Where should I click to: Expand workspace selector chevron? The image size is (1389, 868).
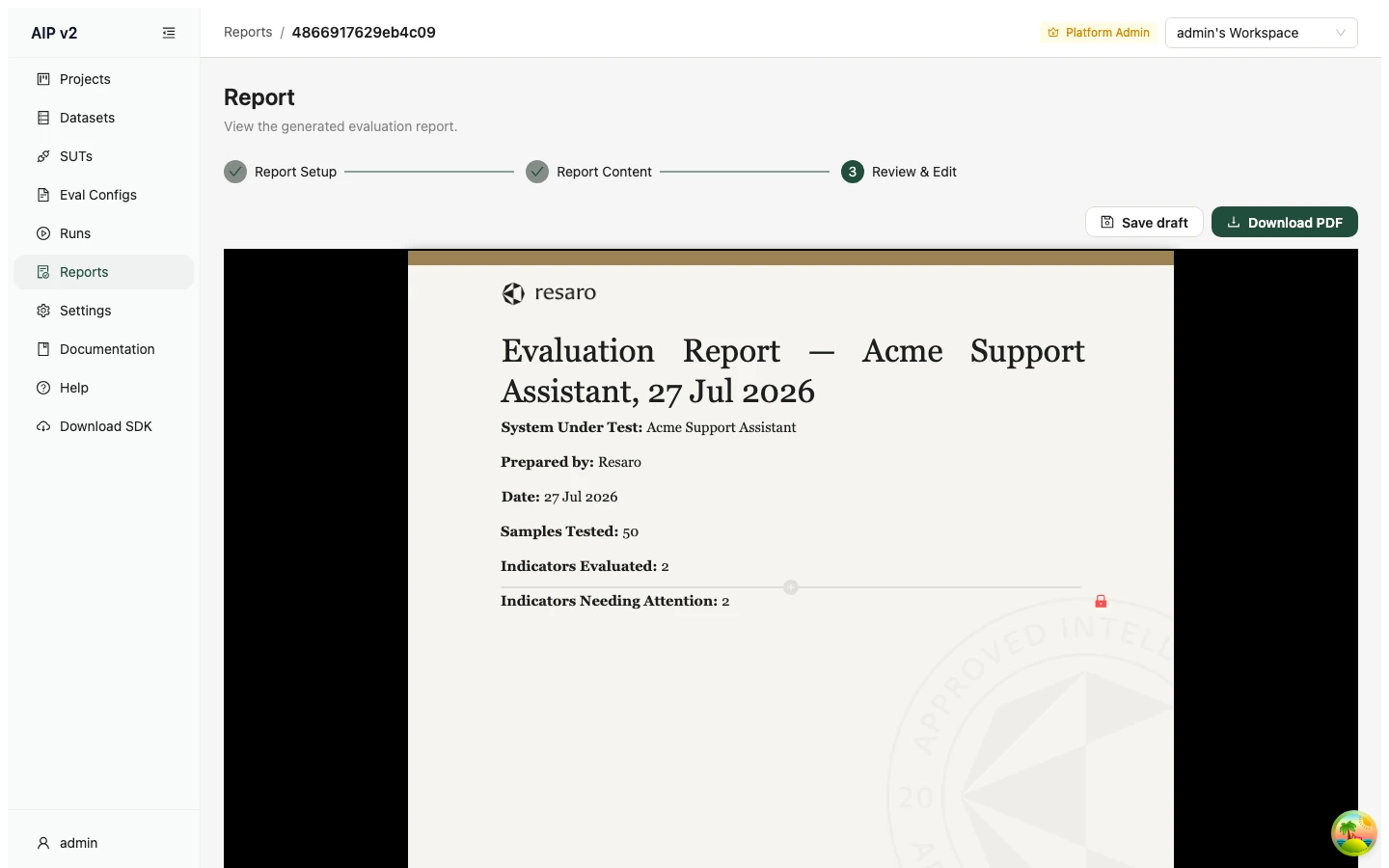(1340, 33)
